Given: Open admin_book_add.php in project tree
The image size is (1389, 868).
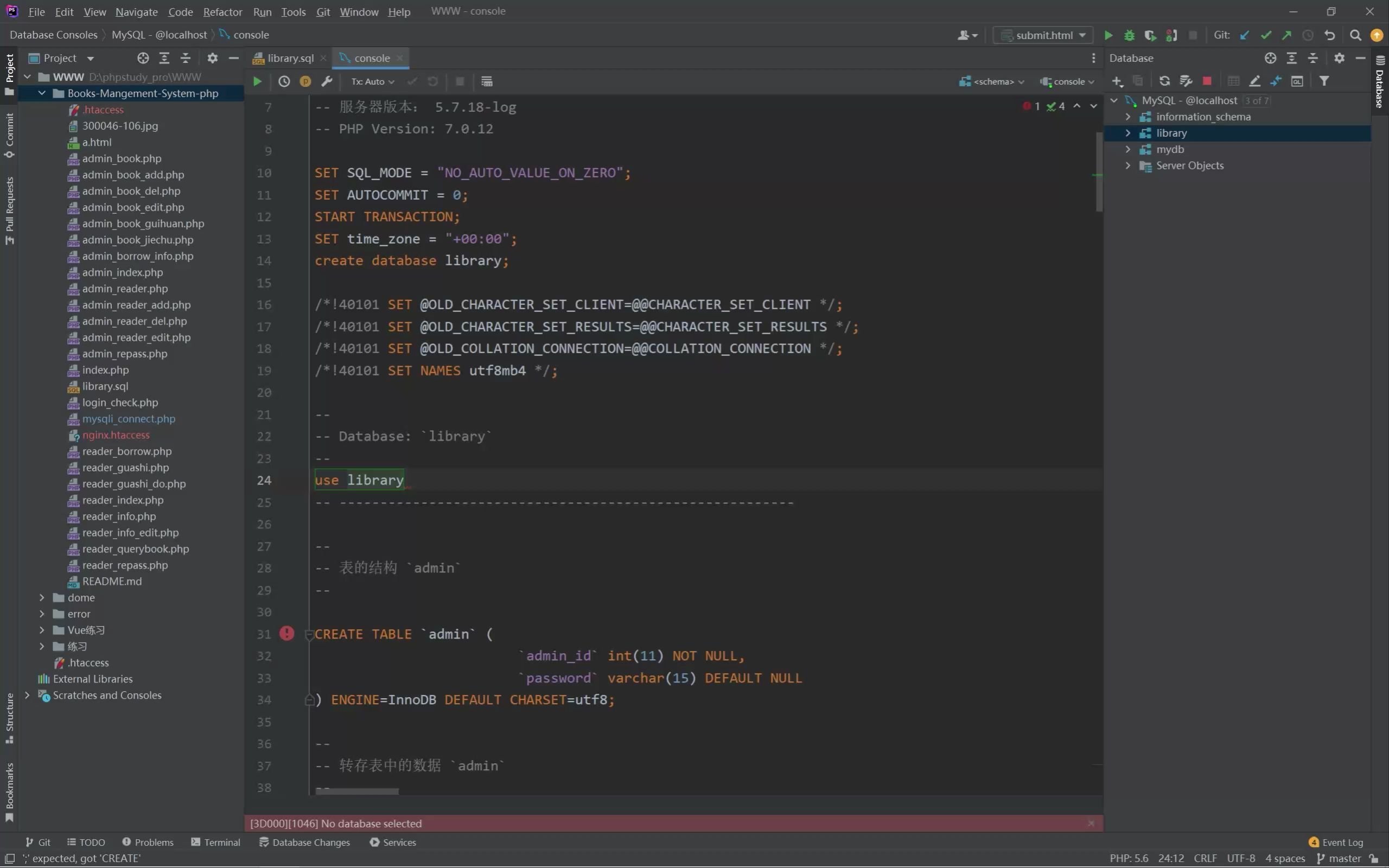Looking at the screenshot, I should [133, 175].
